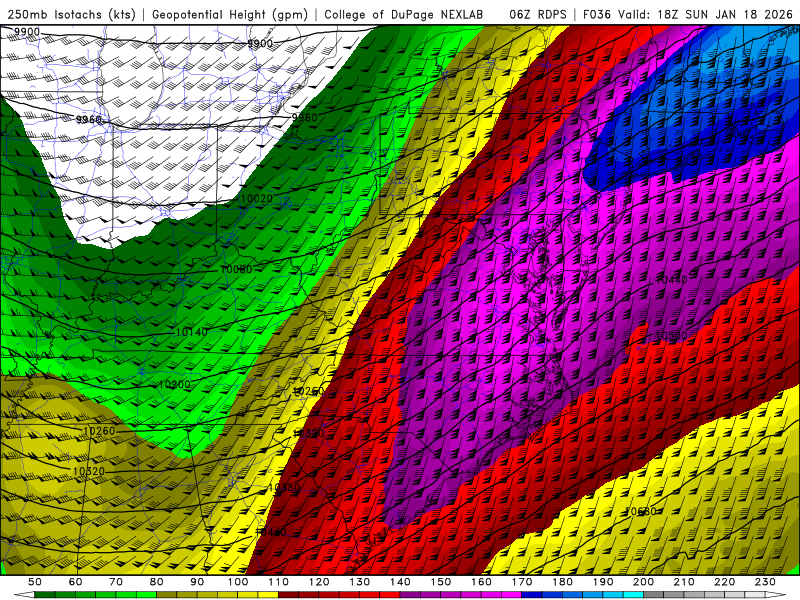Click the legend value 210

(x=684, y=582)
